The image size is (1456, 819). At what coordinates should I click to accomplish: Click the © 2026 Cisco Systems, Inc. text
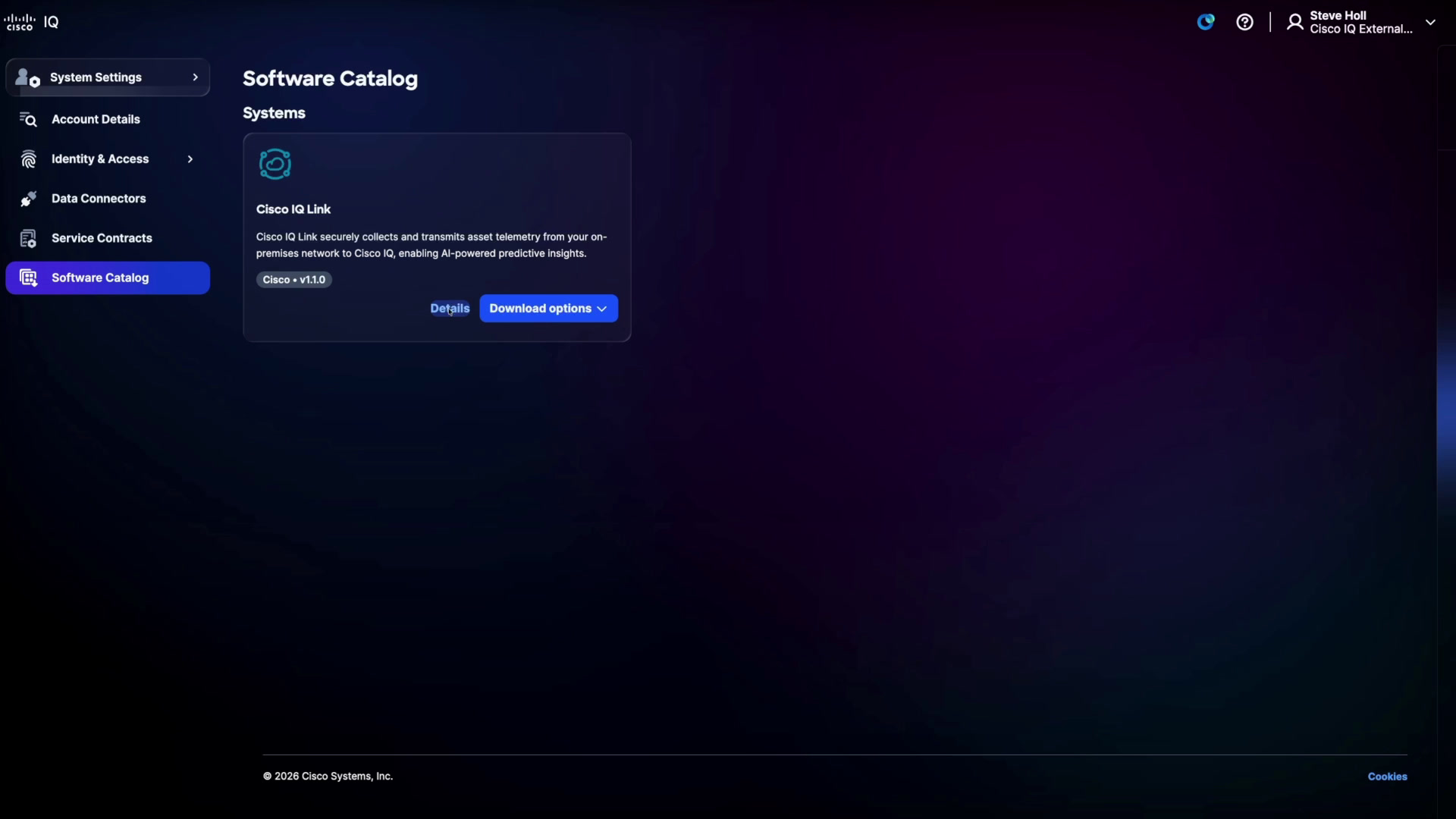(328, 777)
